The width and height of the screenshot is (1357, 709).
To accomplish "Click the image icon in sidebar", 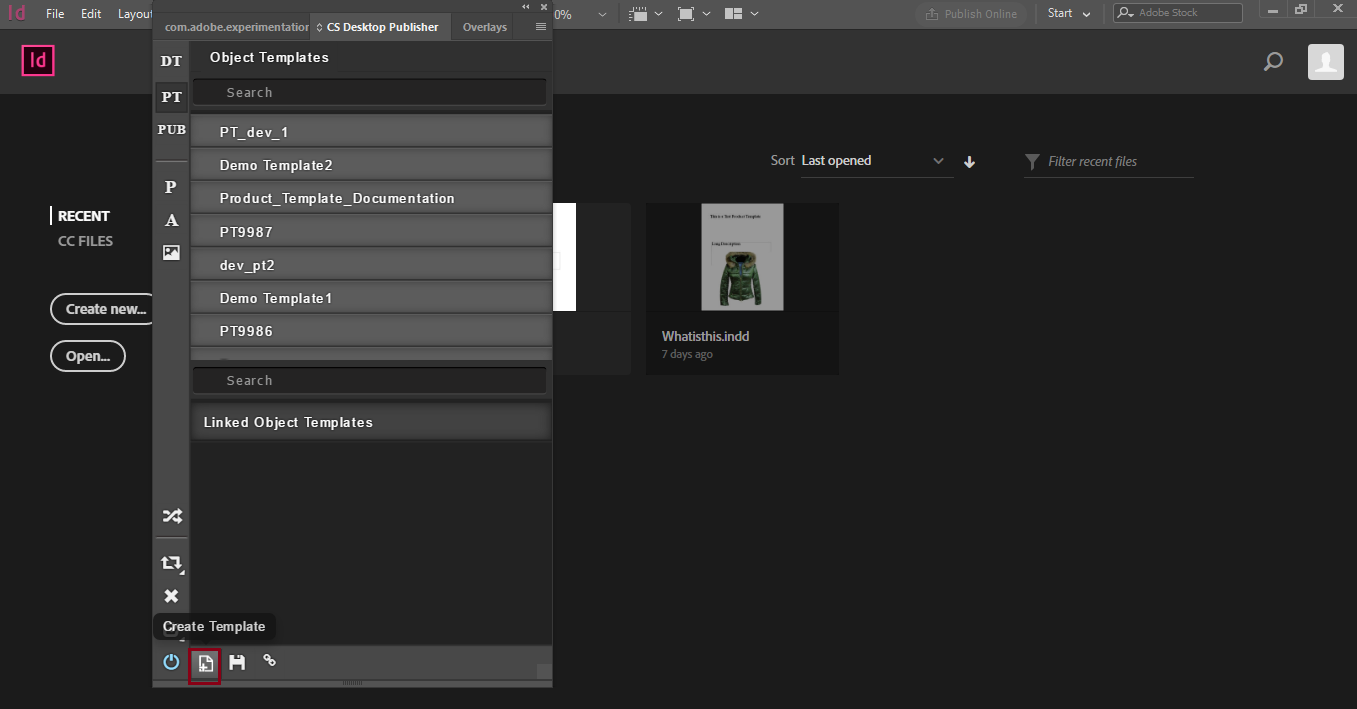I will coord(172,253).
